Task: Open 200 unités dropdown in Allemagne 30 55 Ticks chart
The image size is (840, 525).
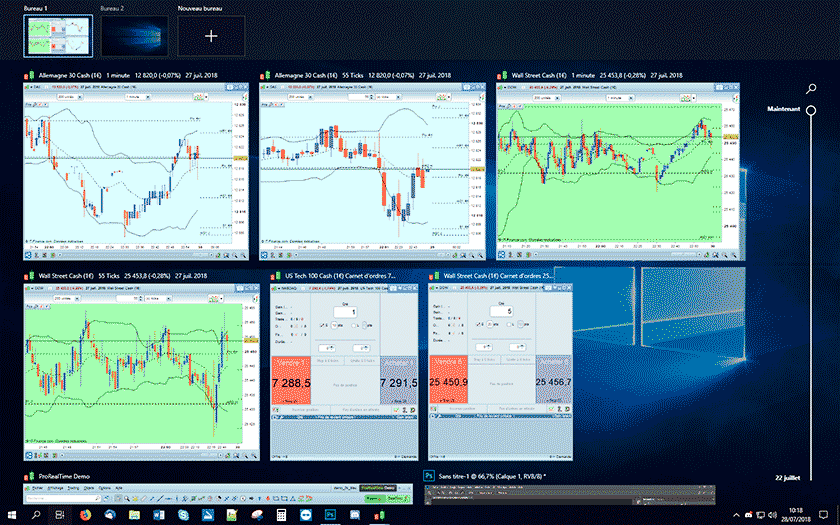Action: click(x=301, y=97)
